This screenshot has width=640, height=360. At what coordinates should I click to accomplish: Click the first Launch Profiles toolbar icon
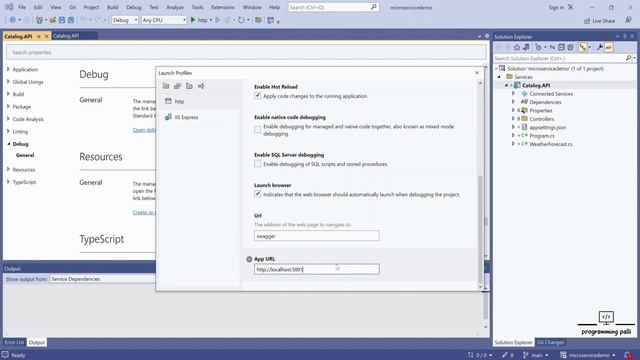click(166, 86)
